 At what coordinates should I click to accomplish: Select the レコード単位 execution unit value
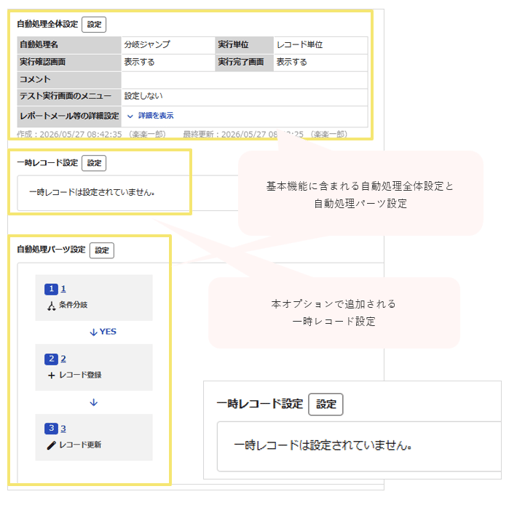tap(300, 45)
